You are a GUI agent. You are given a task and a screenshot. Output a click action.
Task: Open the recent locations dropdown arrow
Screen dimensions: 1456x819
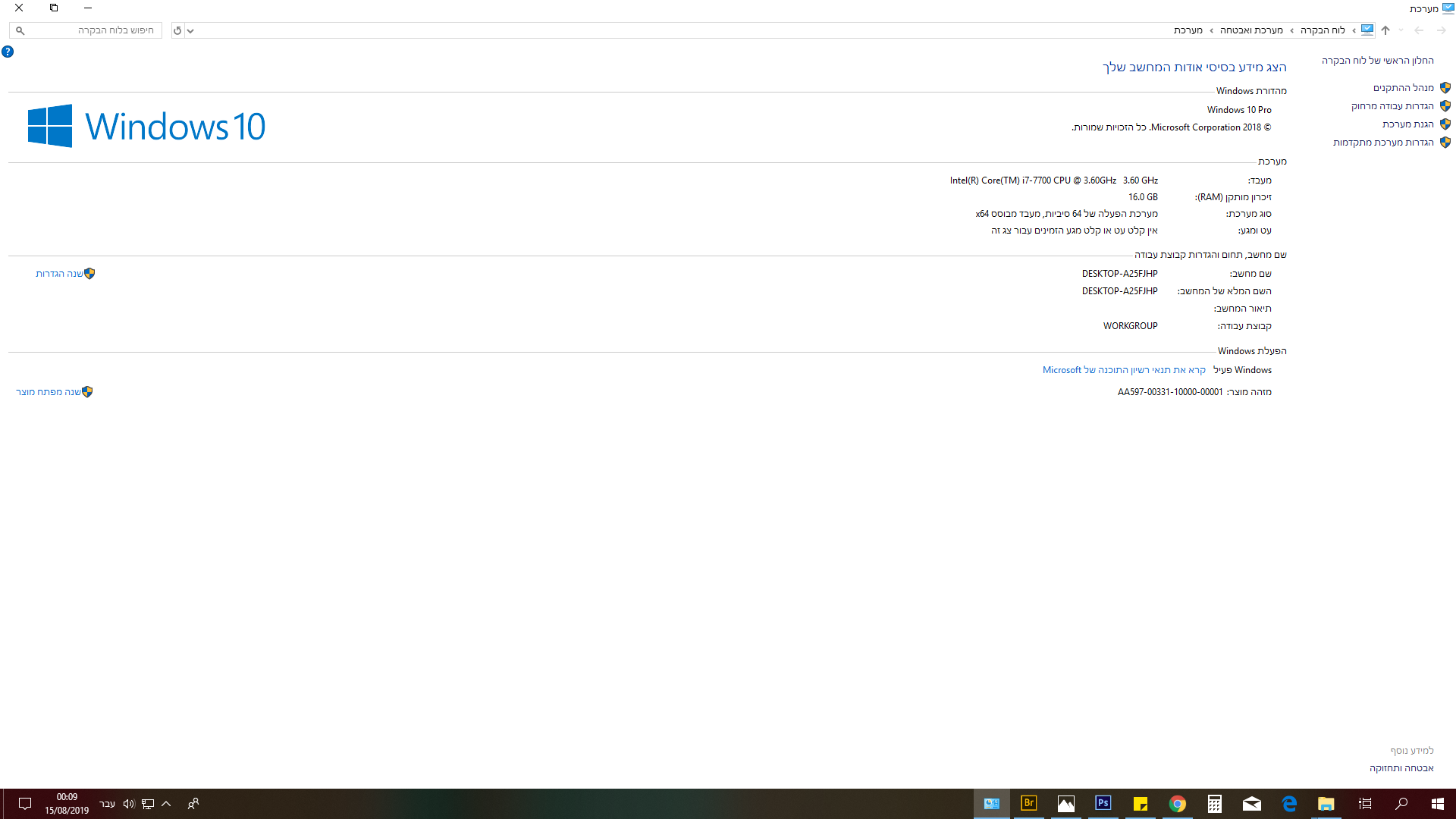tap(1401, 30)
